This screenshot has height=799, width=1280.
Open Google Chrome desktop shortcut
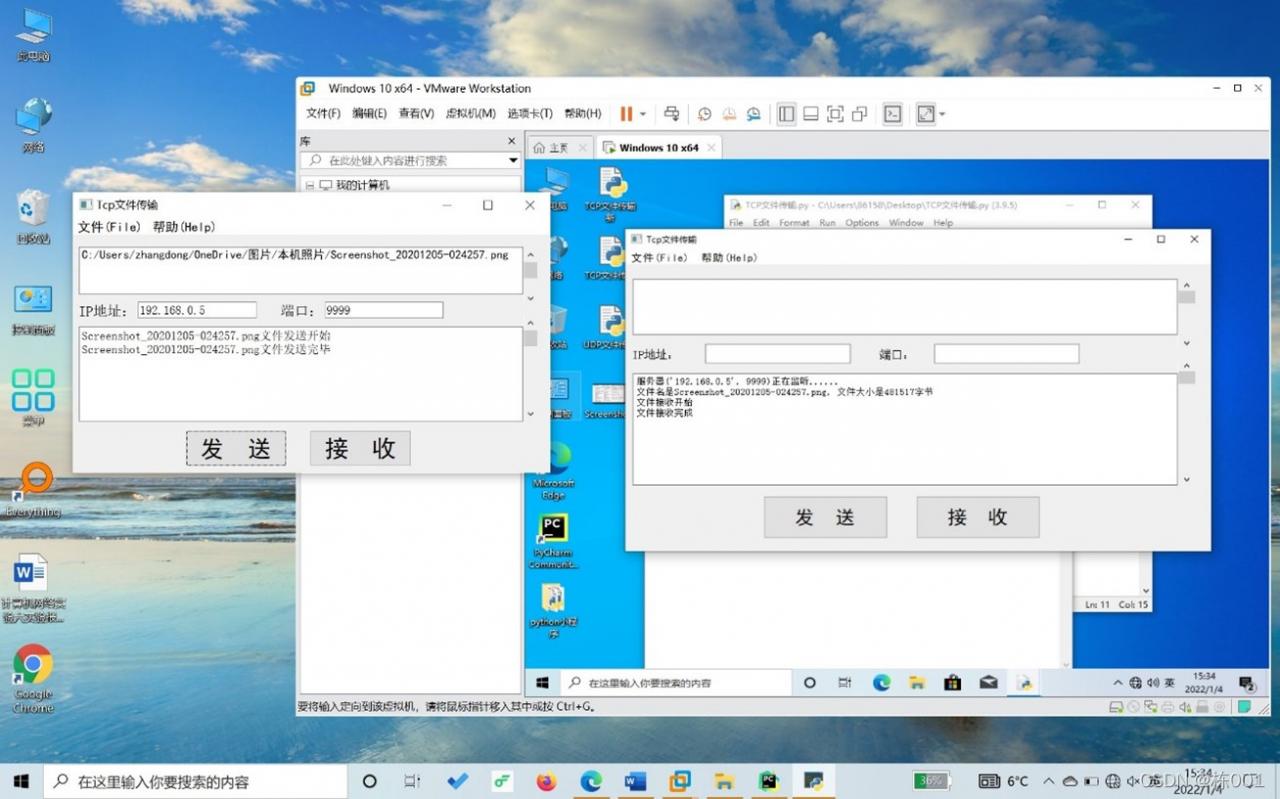point(33,665)
